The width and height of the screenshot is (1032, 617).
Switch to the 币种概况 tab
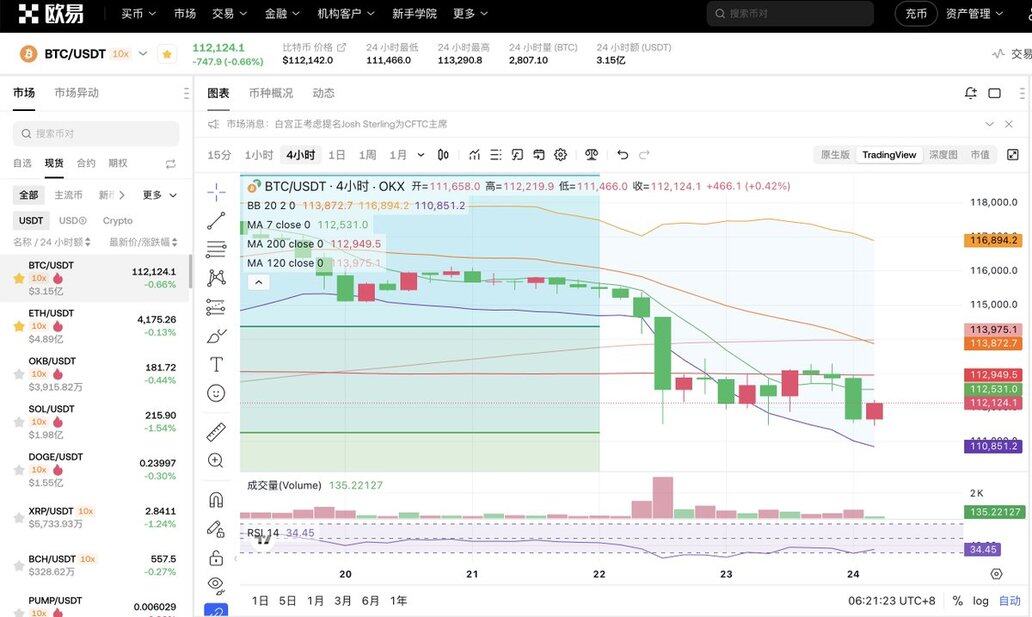[x=271, y=93]
